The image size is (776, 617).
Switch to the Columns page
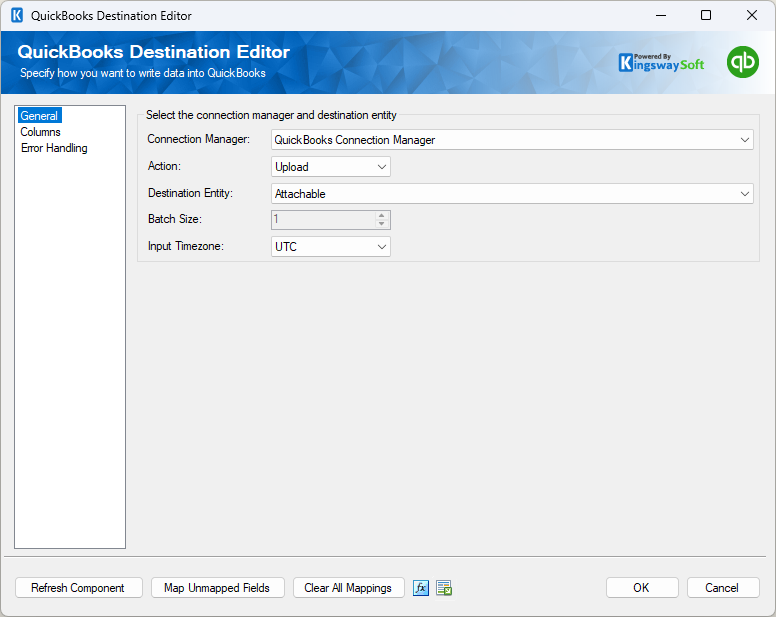(x=40, y=132)
